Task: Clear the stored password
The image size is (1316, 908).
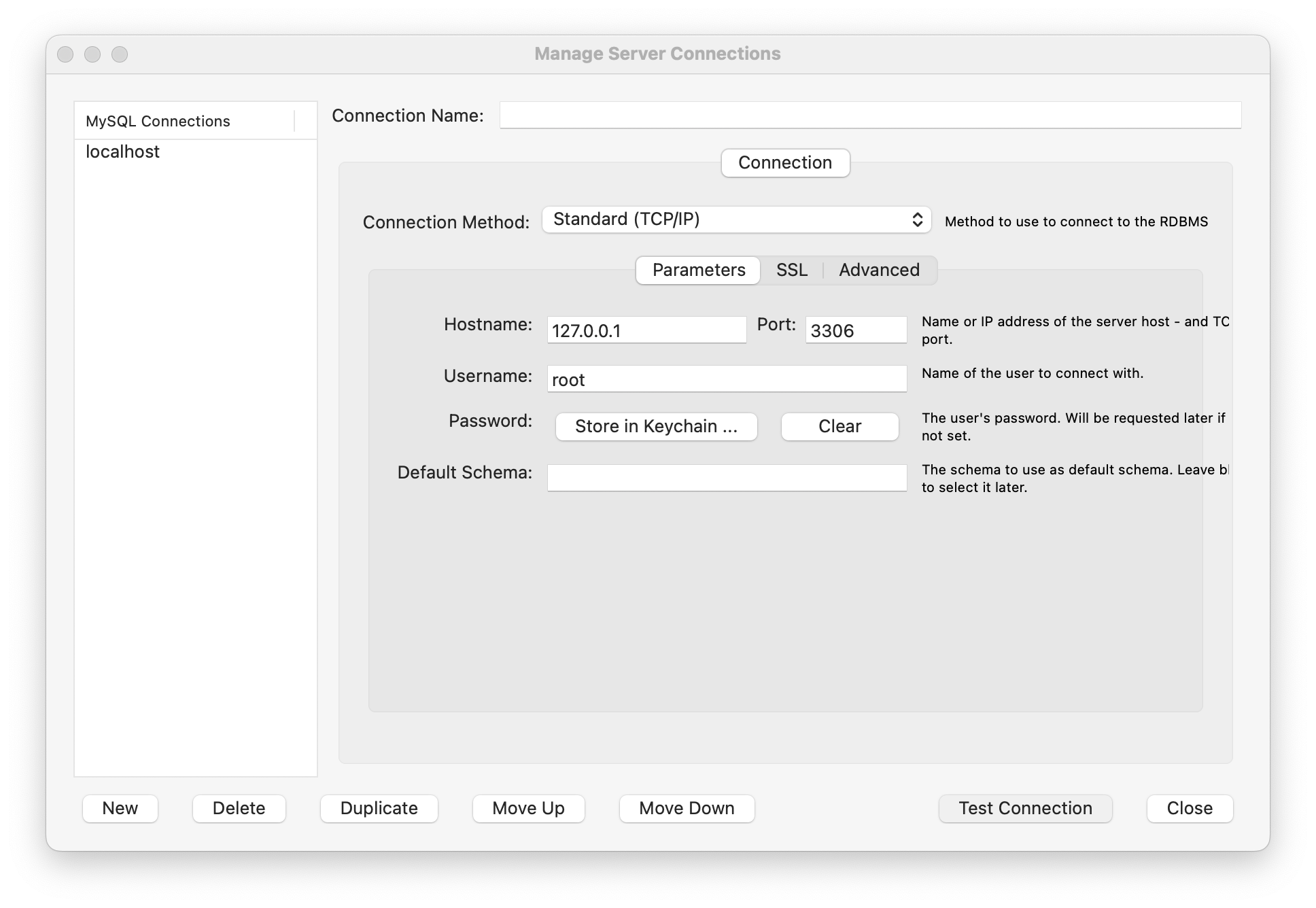Action: (x=839, y=427)
